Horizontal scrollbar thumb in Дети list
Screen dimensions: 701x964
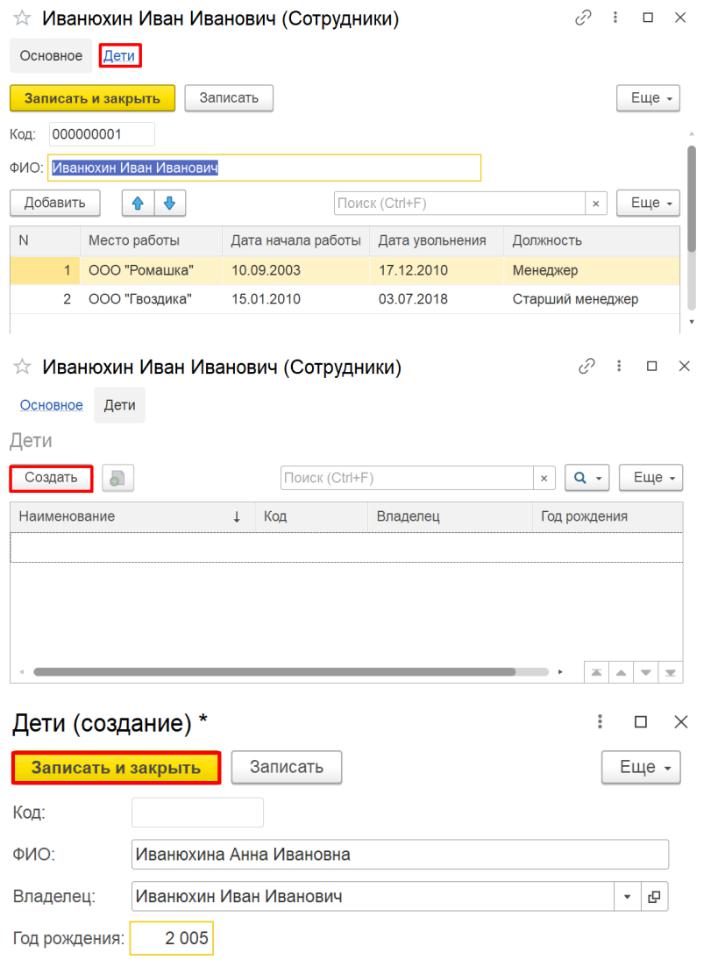274,673
